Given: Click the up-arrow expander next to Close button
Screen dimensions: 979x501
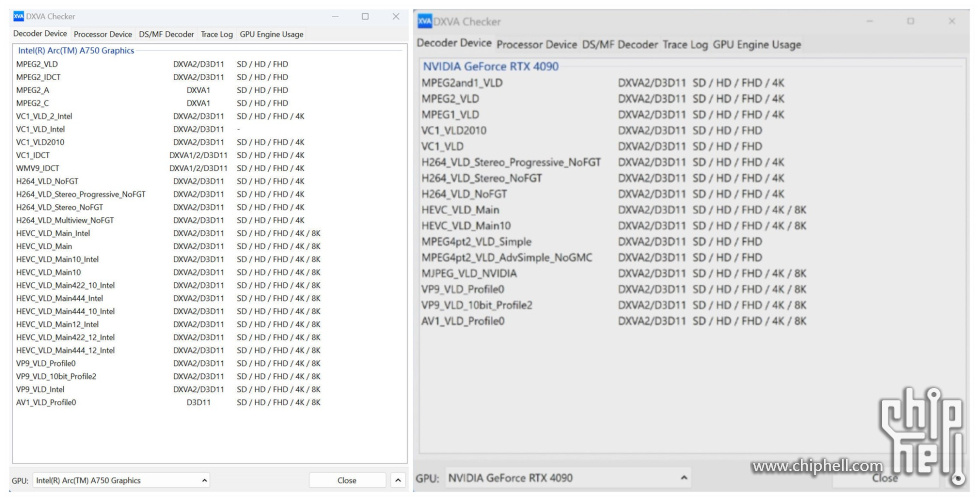Looking at the screenshot, I should [398, 480].
